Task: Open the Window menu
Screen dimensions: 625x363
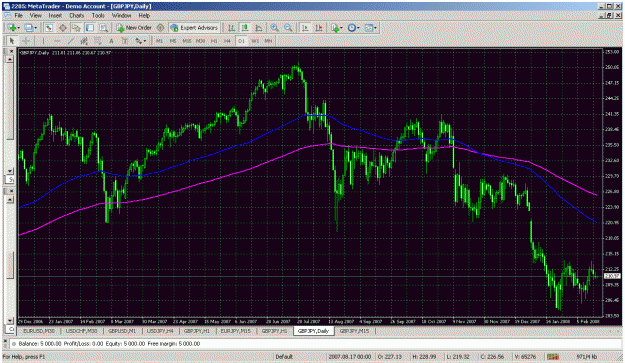Action: pyautogui.click(x=122, y=16)
